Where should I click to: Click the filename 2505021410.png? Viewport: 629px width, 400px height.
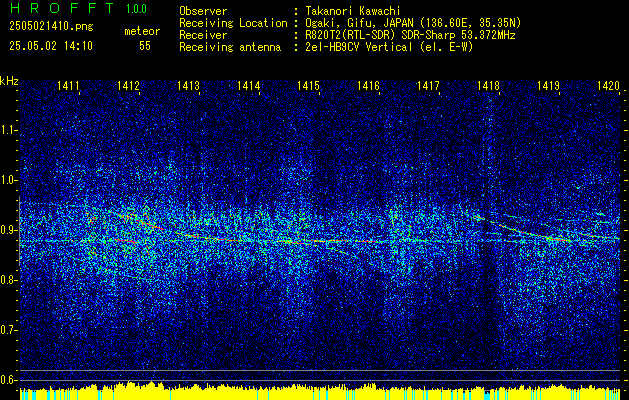tap(51, 27)
